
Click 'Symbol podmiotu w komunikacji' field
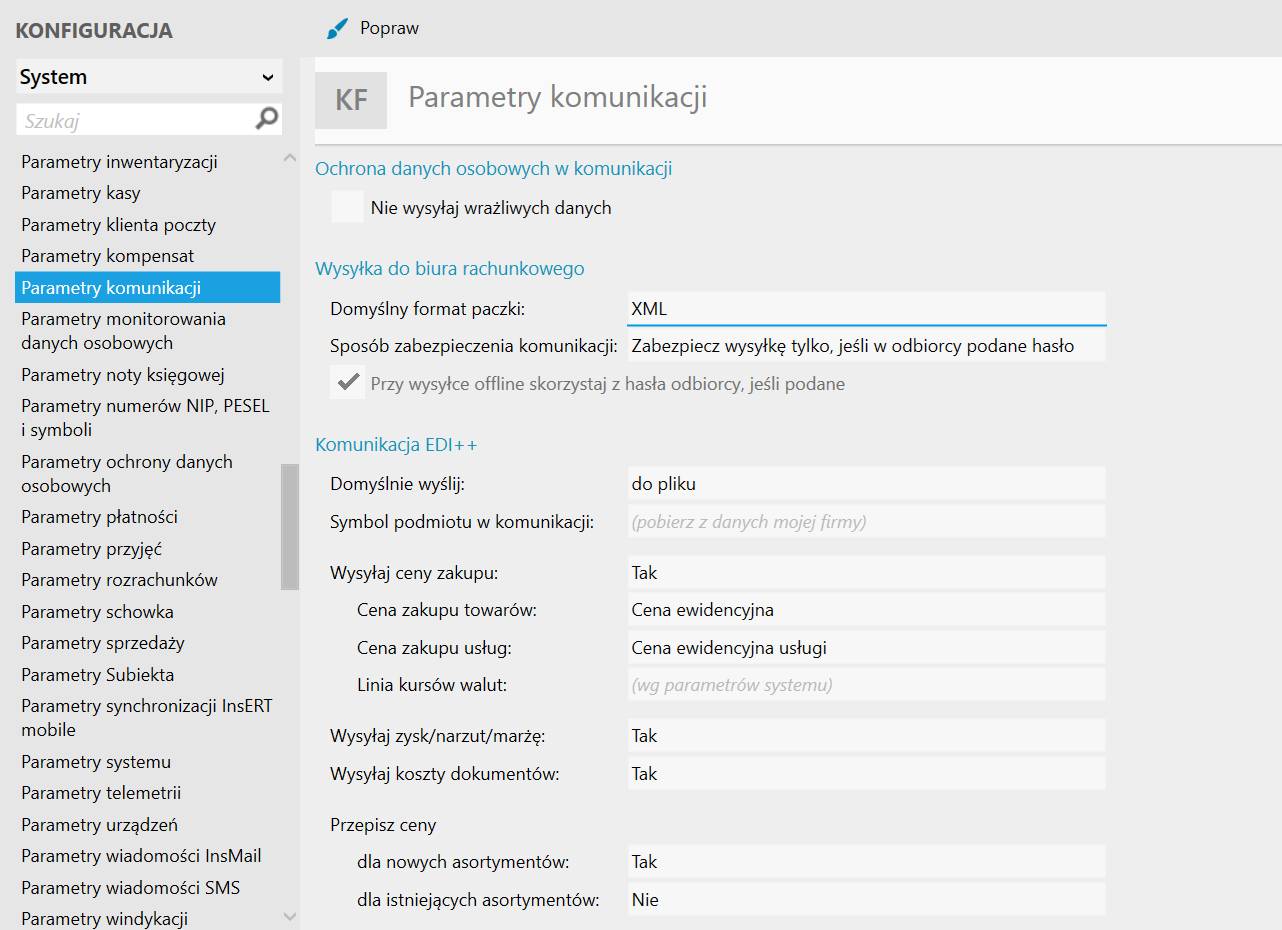click(866, 521)
